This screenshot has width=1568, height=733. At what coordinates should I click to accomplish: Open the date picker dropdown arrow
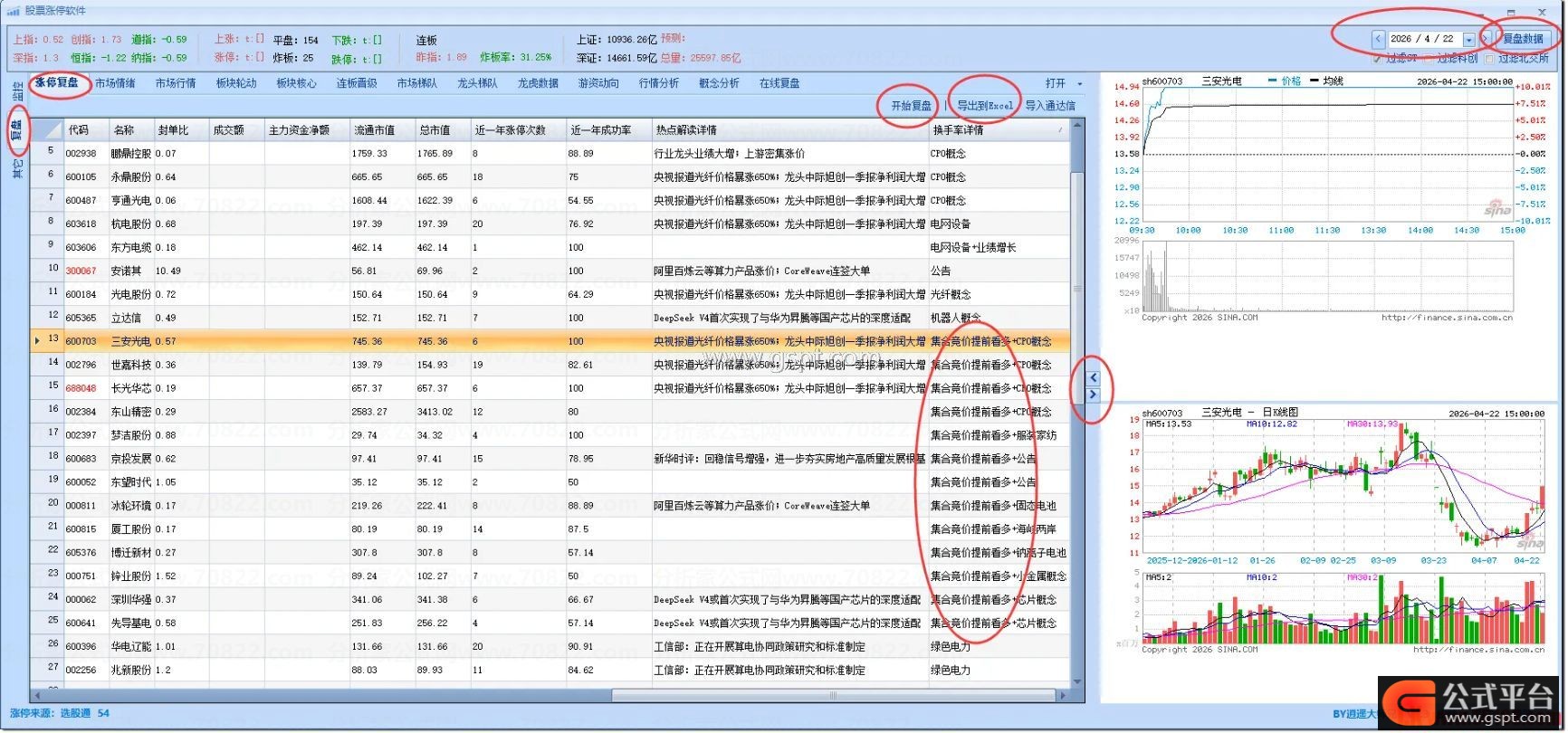1468,39
